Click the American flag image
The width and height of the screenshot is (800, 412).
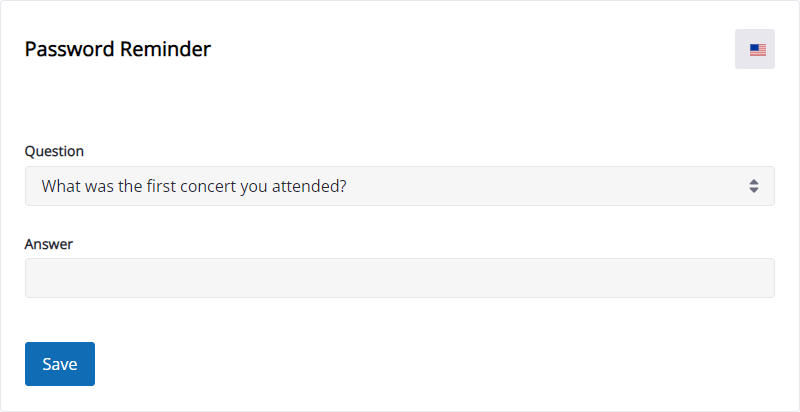coord(758,50)
